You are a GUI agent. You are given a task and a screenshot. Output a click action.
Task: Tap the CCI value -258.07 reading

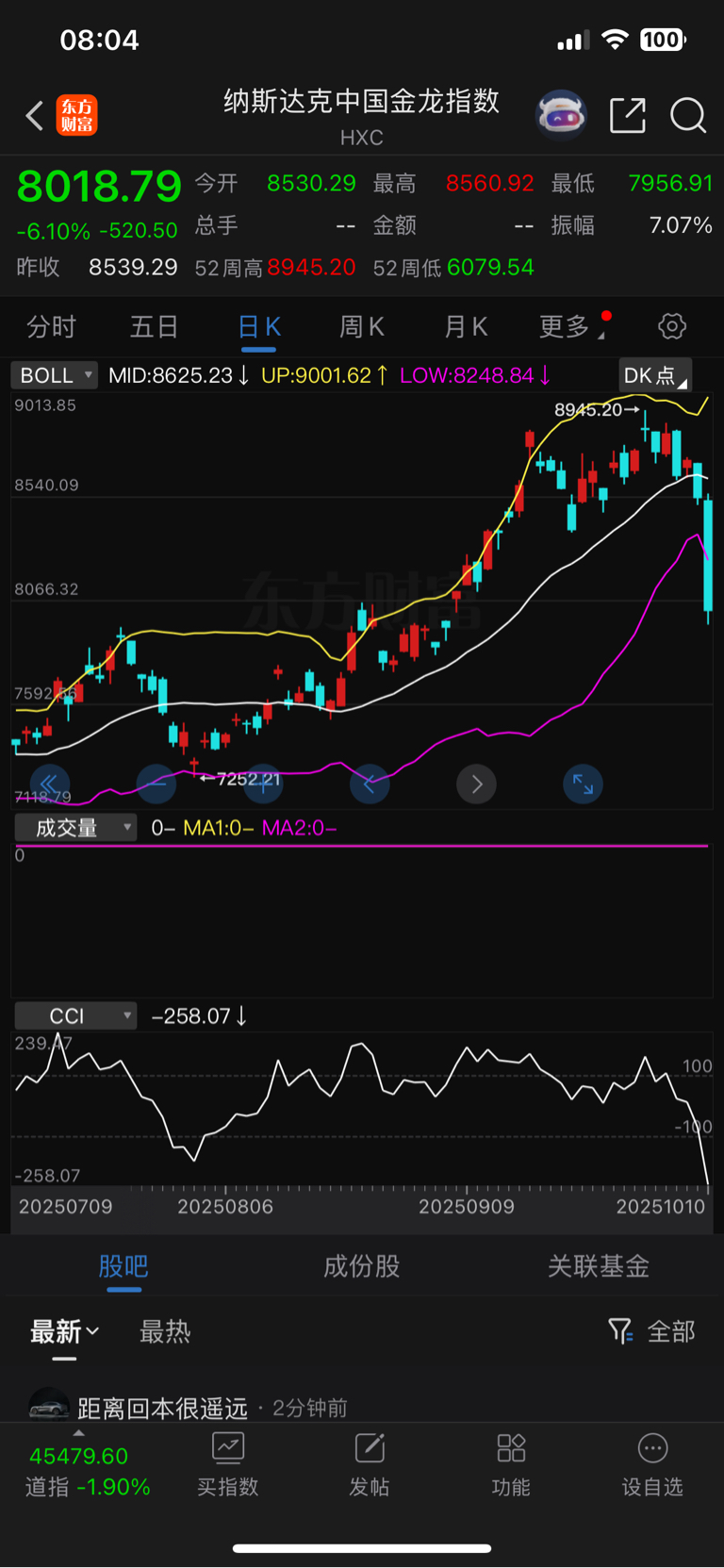pyautogui.click(x=198, y=1015)
